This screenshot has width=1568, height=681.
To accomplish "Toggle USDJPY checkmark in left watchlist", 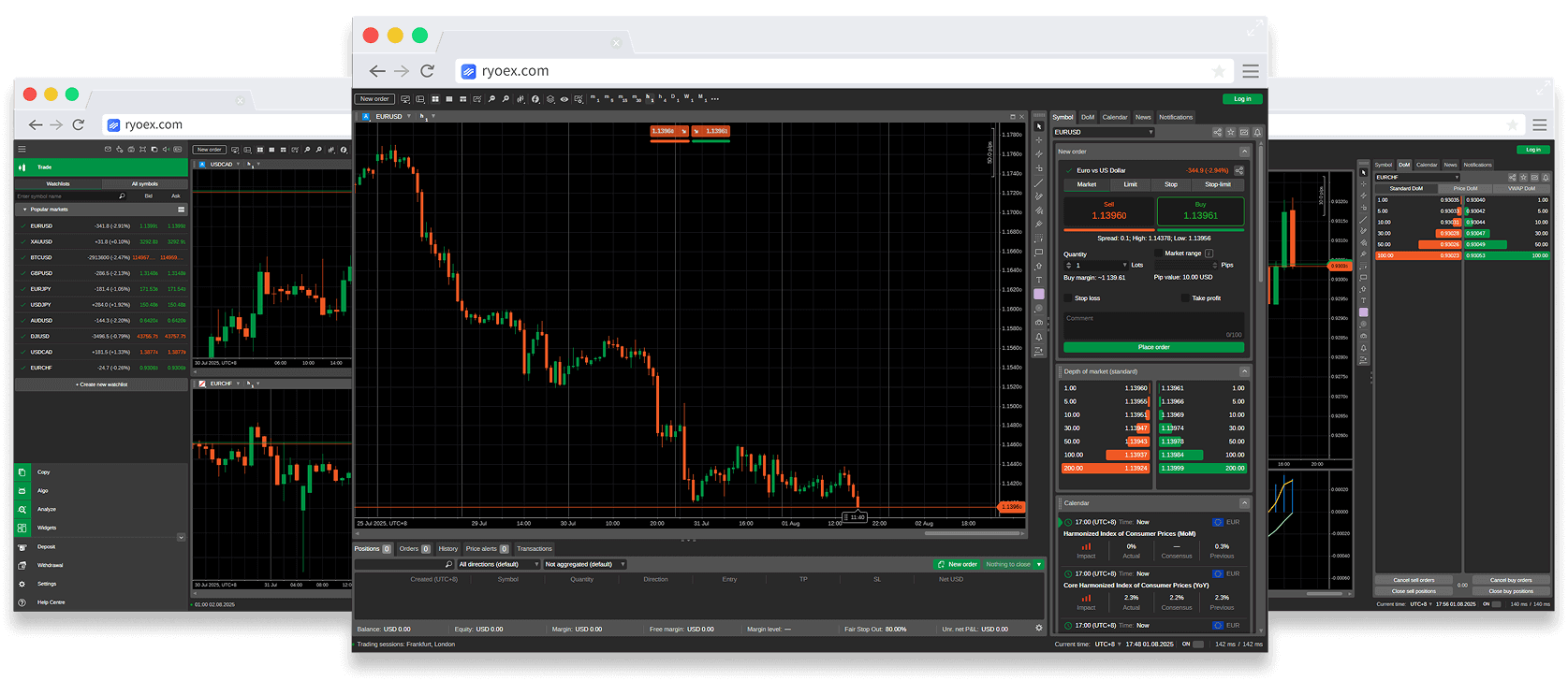I will point(22,305).
